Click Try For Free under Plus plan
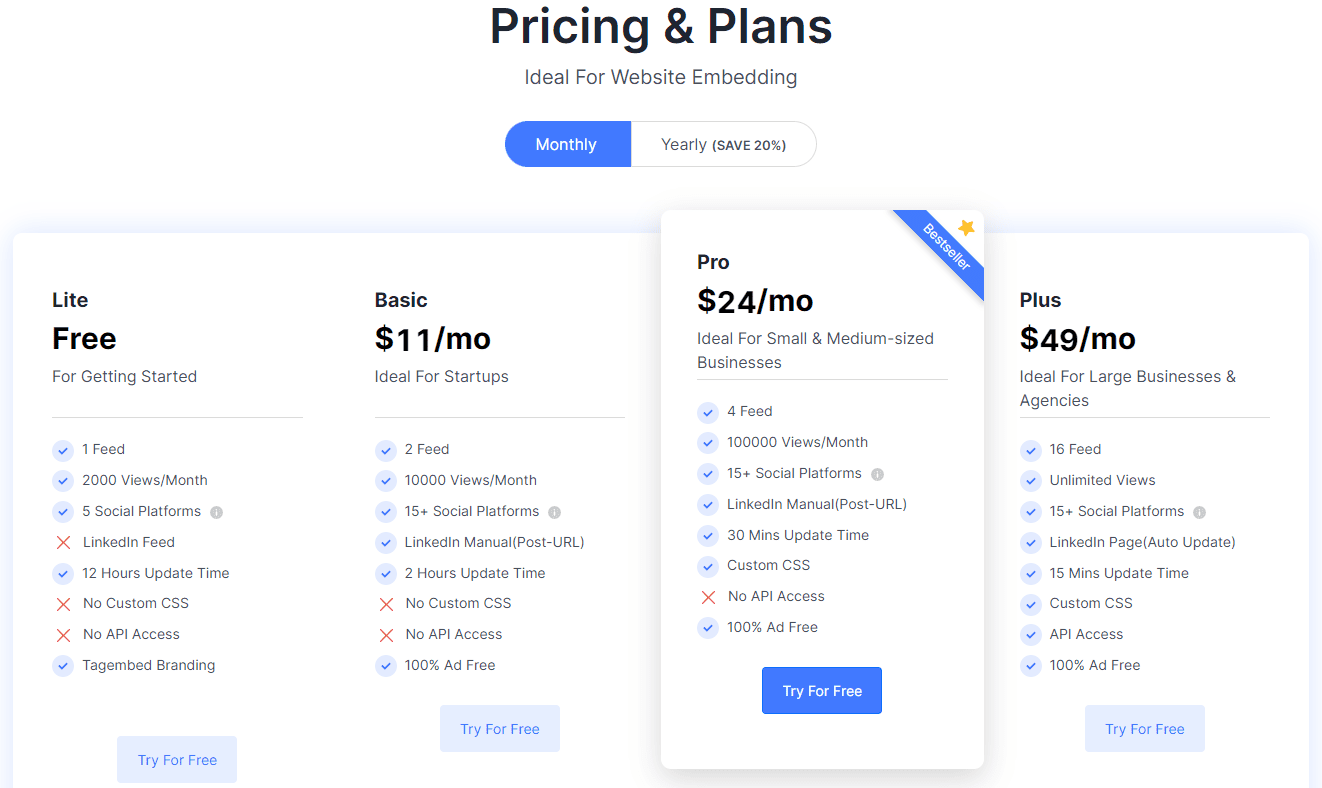Viewport: 1322px width, 788px height. point(1145,729)
